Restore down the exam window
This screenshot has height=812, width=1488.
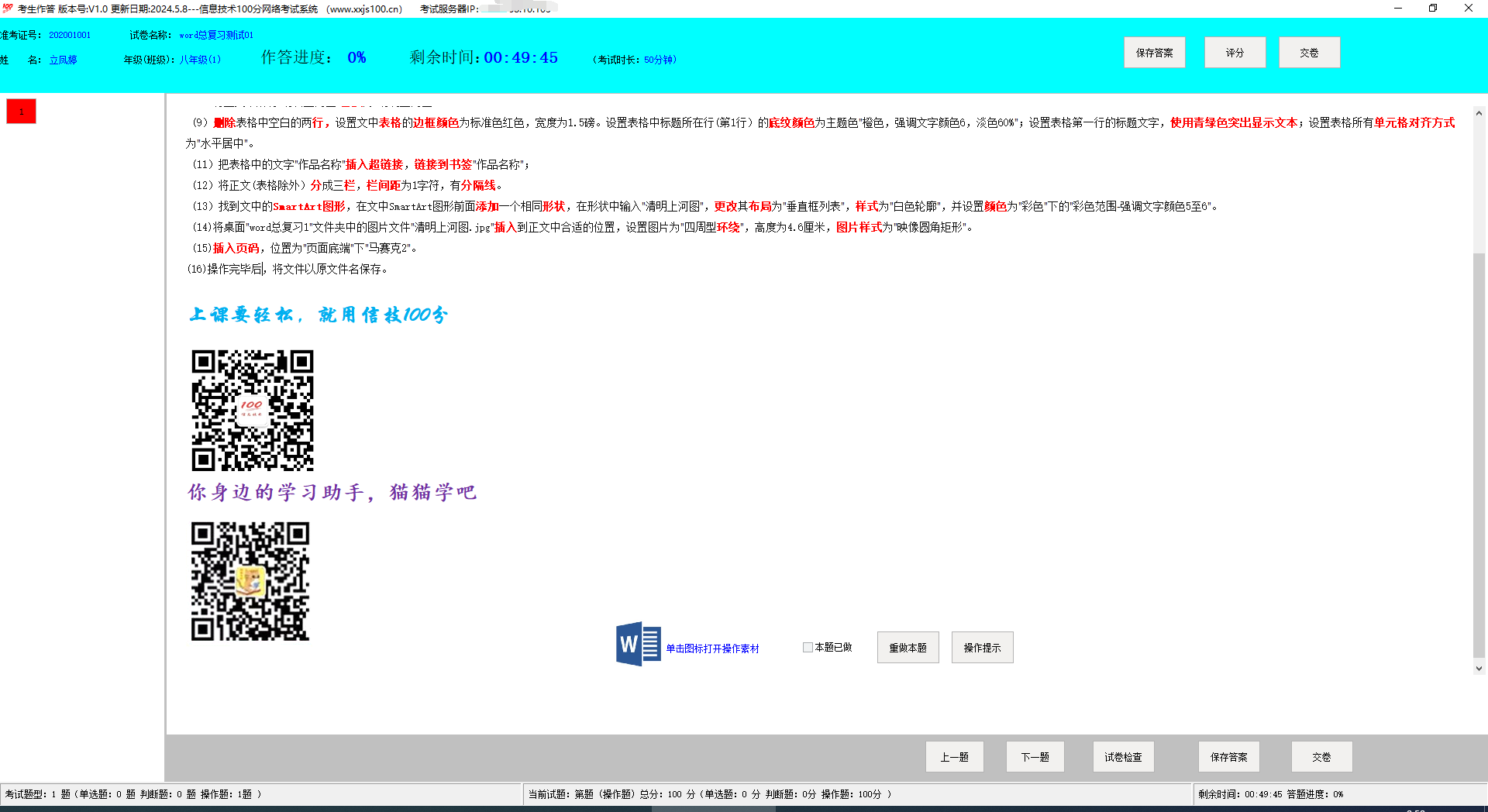[x=1433, y=9]
